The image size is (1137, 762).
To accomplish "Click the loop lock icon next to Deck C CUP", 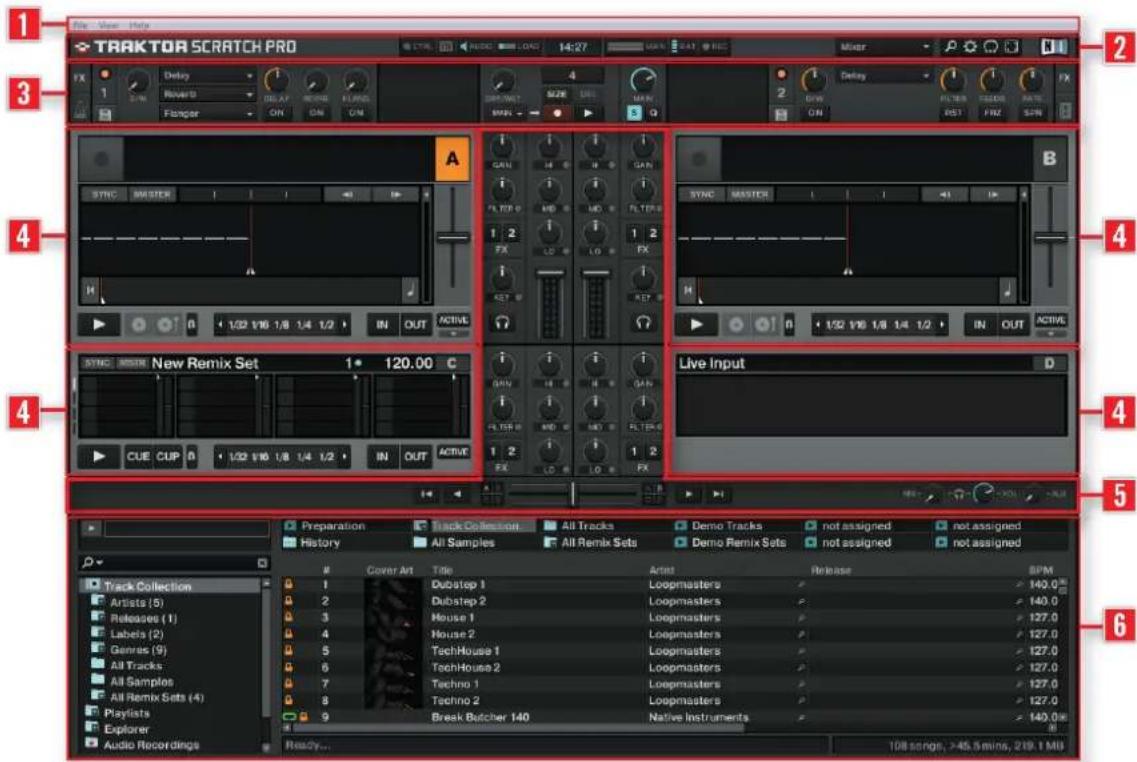I will 191,457.
